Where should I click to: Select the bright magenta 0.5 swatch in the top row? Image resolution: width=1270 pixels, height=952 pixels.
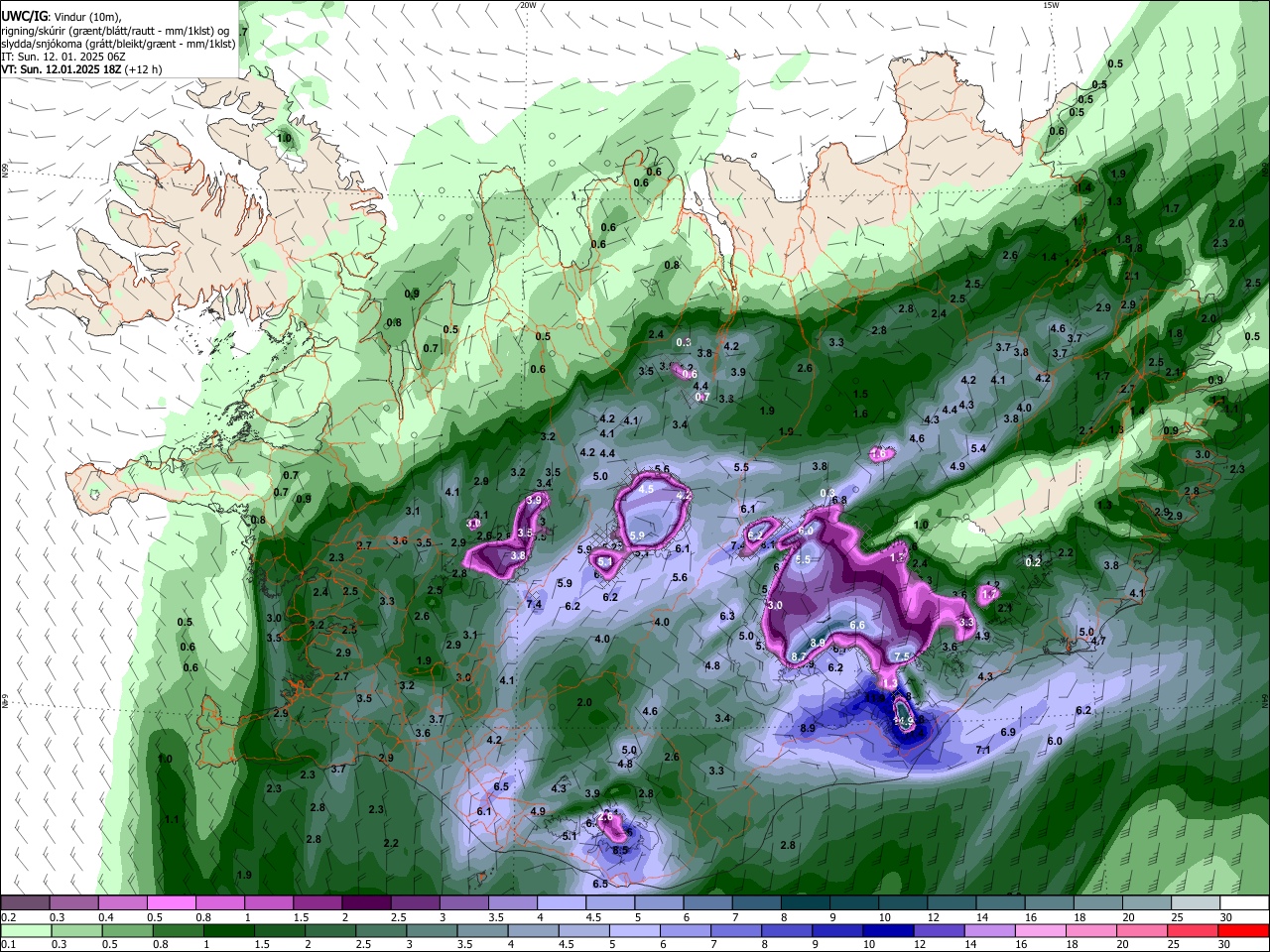tap(171, 902)
